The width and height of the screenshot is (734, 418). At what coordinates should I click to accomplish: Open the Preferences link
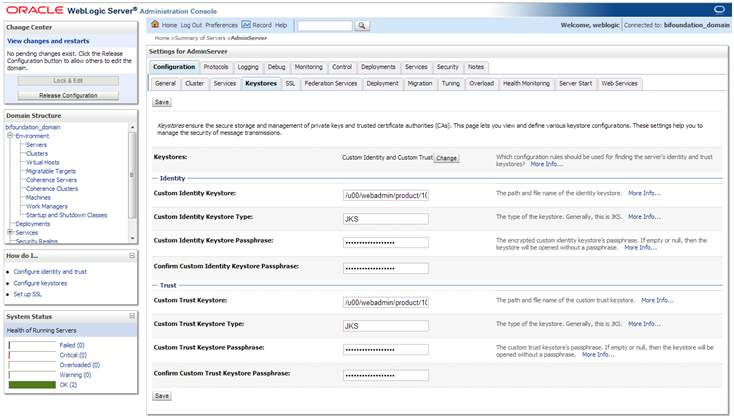tap(221, 25)
